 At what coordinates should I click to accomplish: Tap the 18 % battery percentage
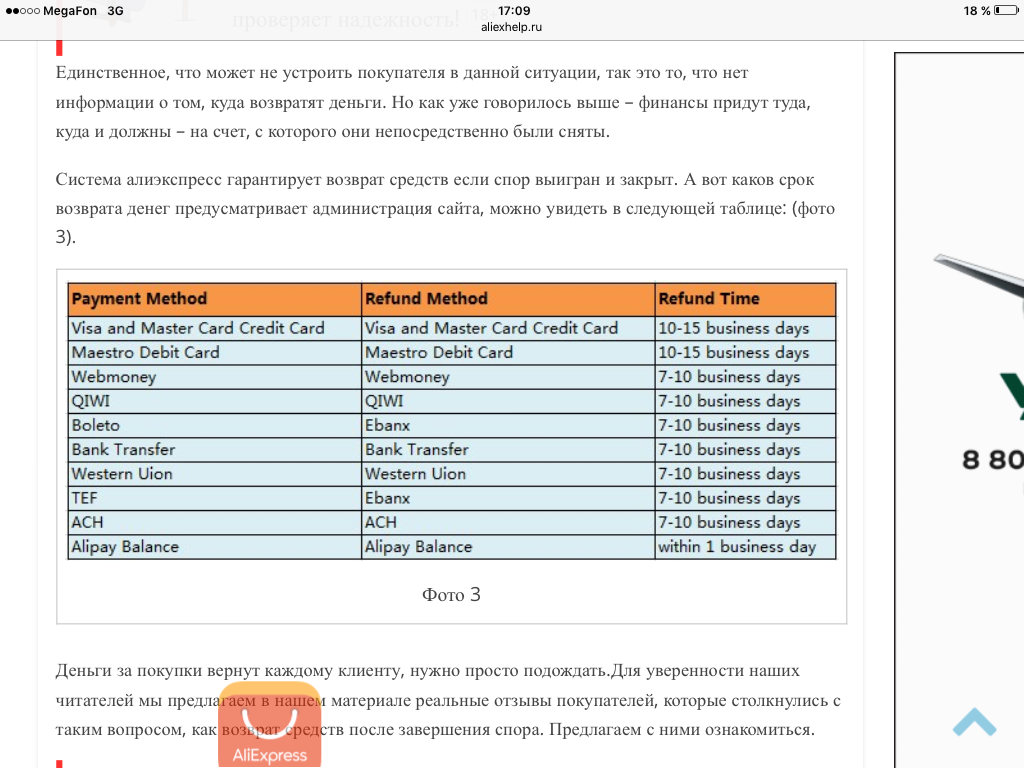977,11
